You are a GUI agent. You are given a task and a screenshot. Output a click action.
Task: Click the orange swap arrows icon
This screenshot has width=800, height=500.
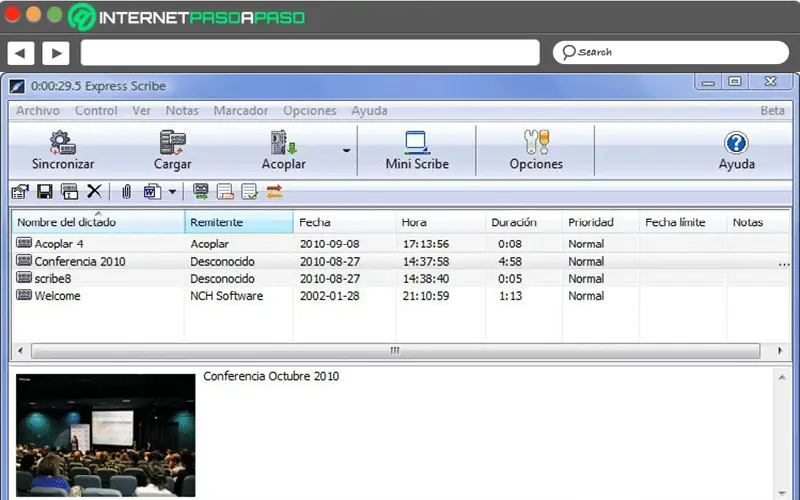(274, 192)
